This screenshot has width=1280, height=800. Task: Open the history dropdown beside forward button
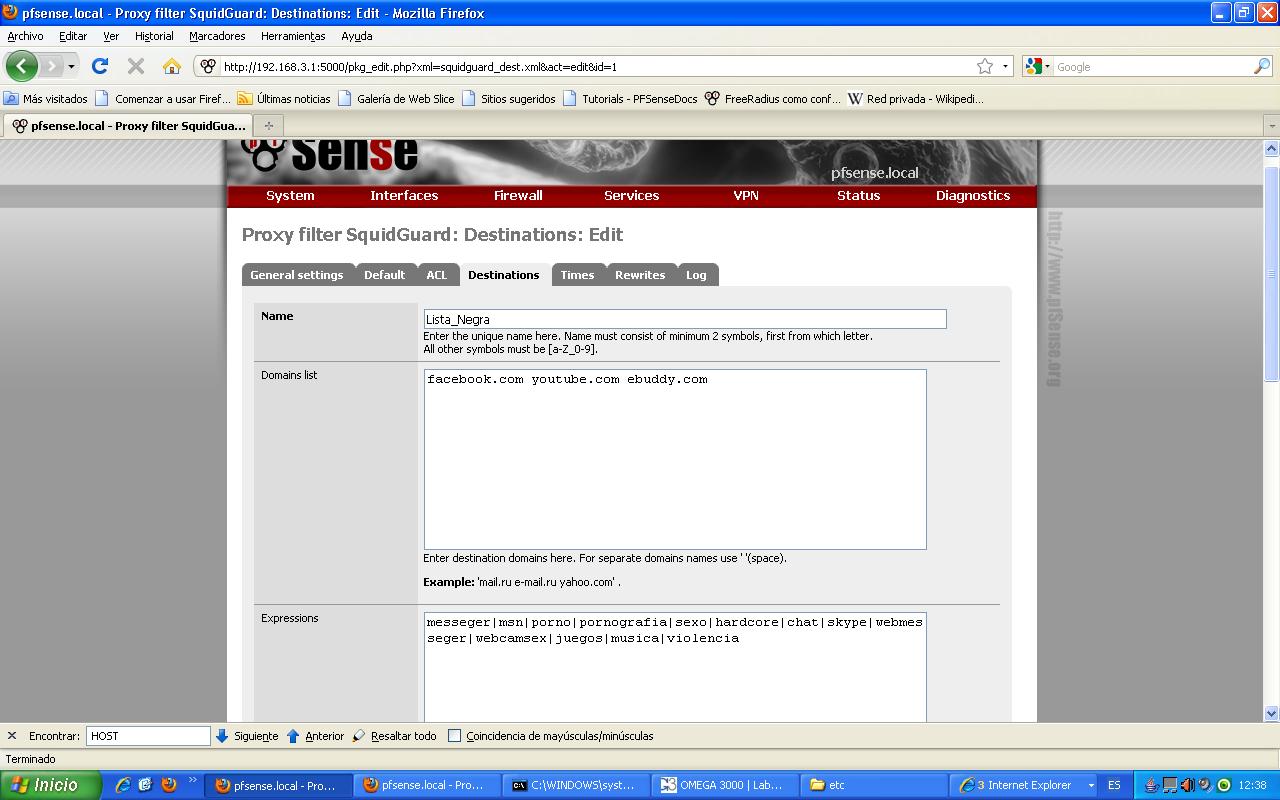(71, 67)
